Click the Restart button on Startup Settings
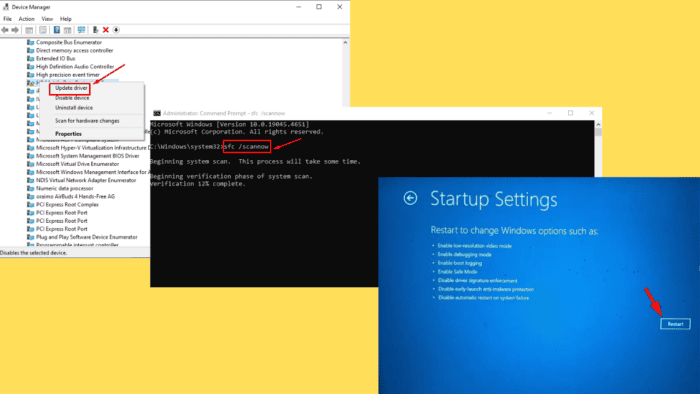 pyautogui.click(x=675, y=324)
